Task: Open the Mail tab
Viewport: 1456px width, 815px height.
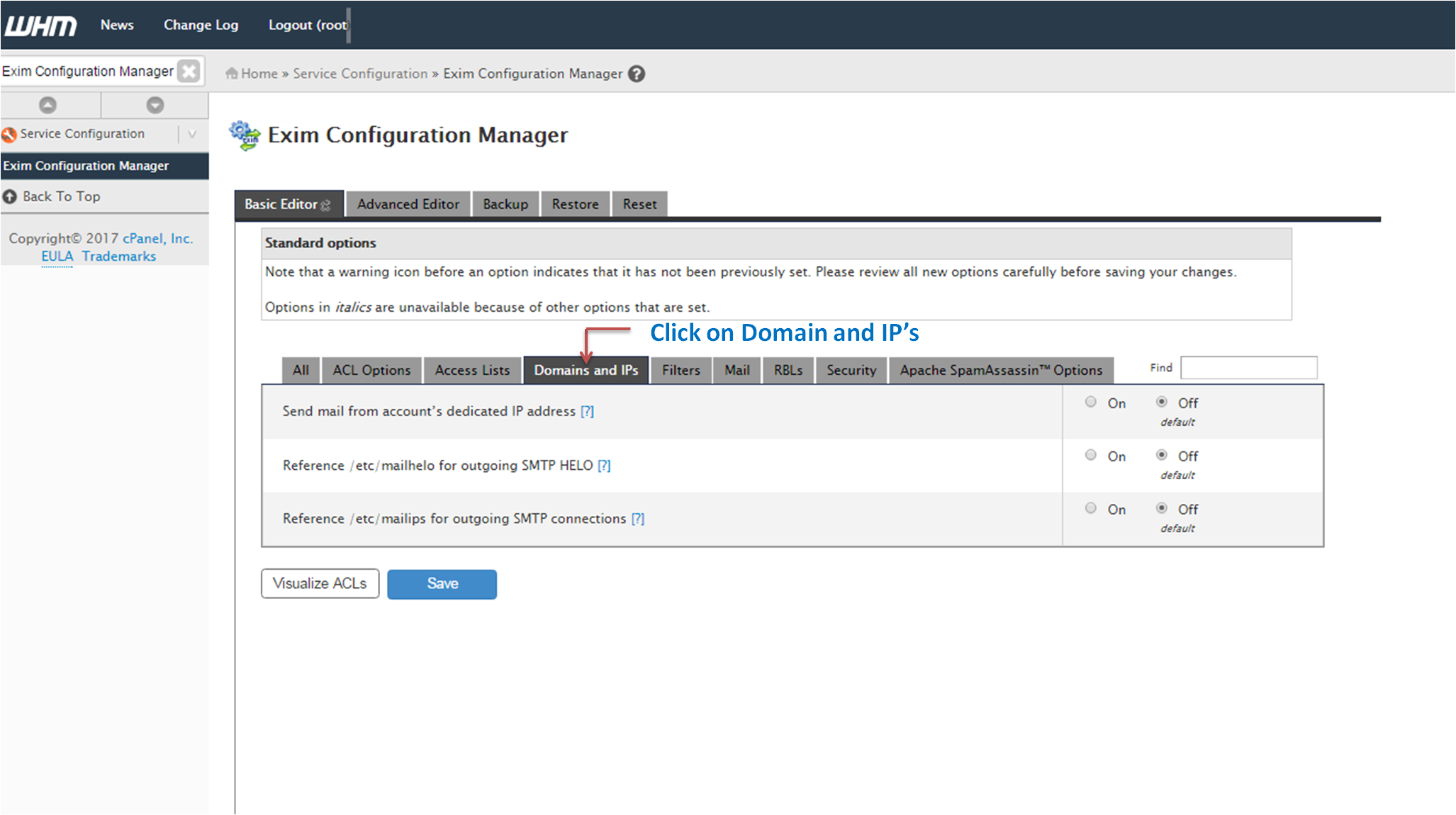Action: [x=737, y=370]
